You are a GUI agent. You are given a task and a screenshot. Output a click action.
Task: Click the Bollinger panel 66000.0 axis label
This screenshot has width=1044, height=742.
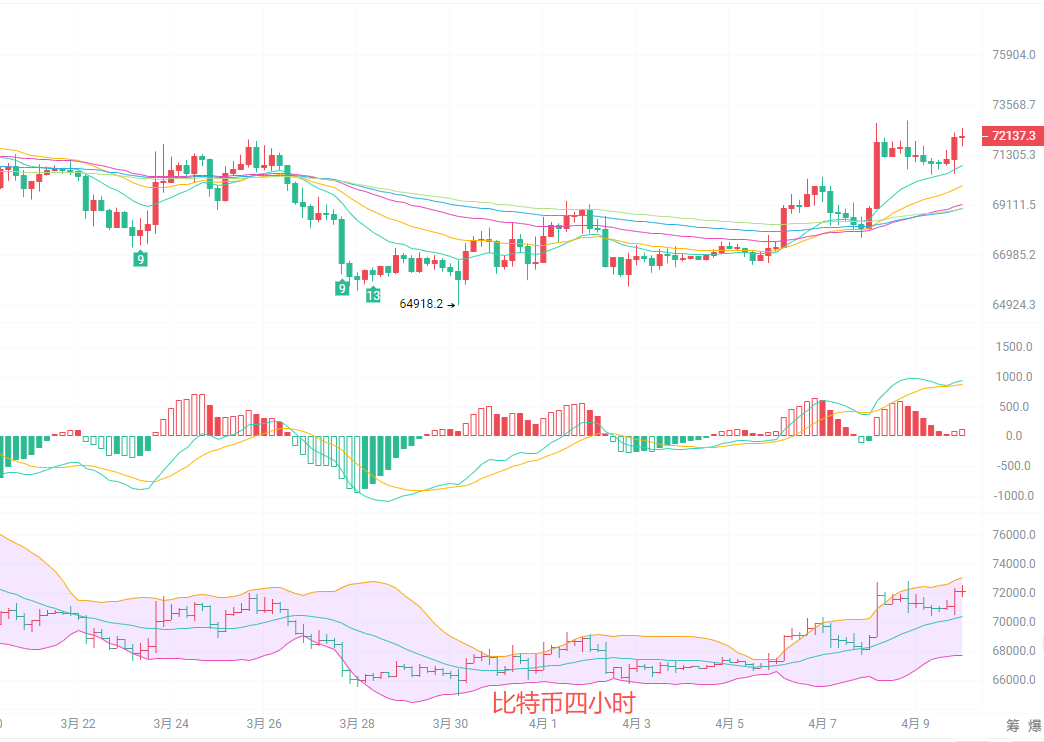[1013, 680]
